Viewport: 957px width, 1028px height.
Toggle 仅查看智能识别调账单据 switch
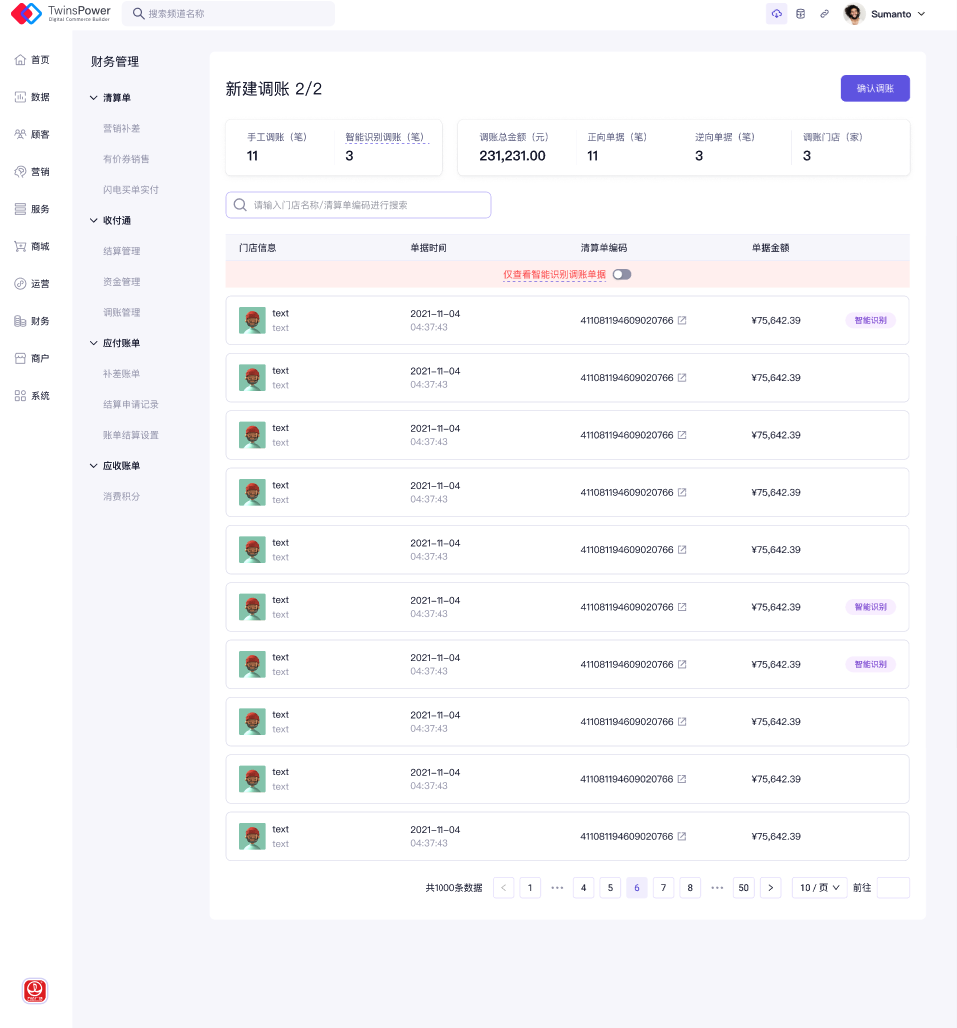[622, 274]
